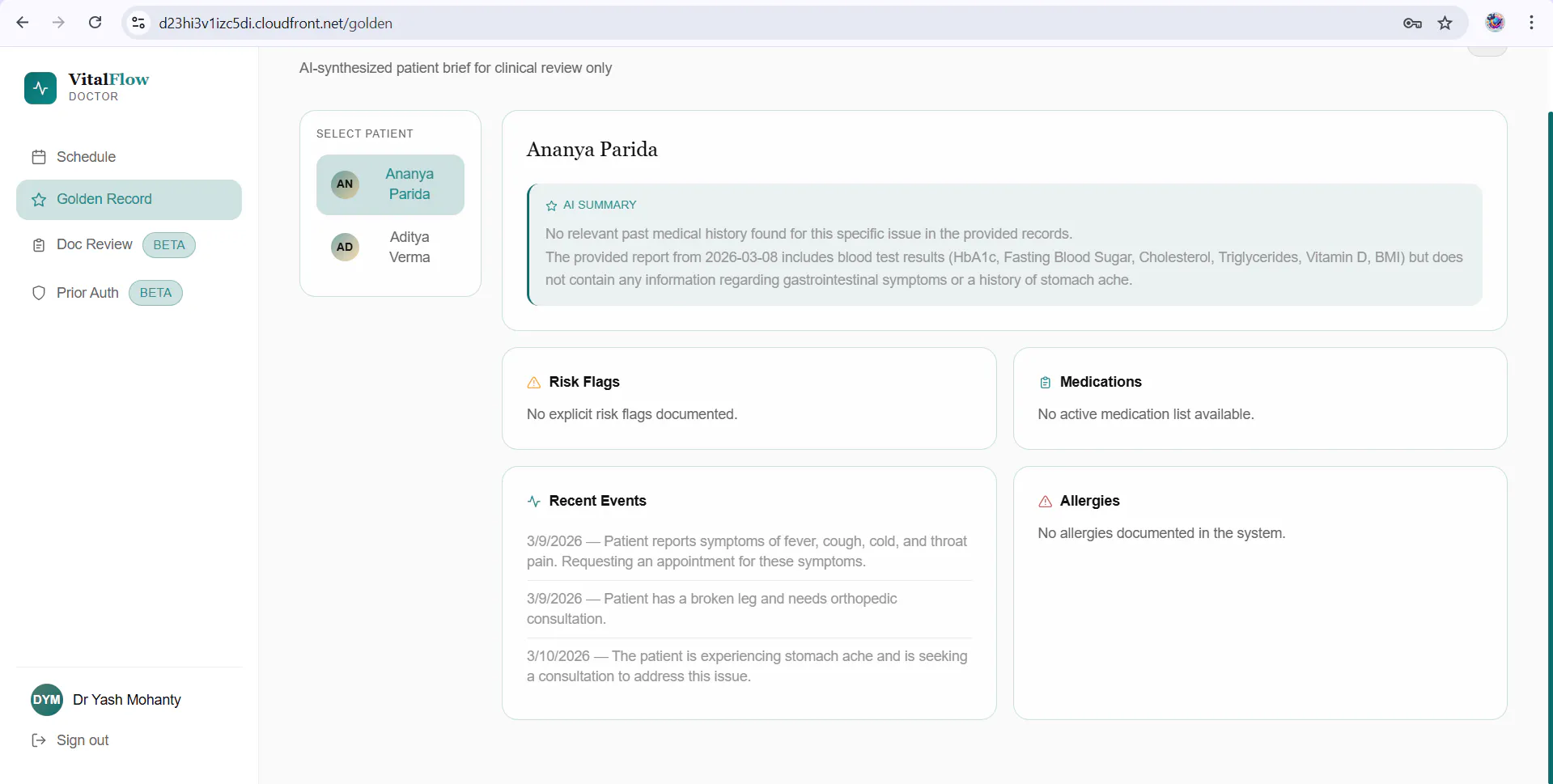Click the DOCTOR role label

(x=94, y=96)
